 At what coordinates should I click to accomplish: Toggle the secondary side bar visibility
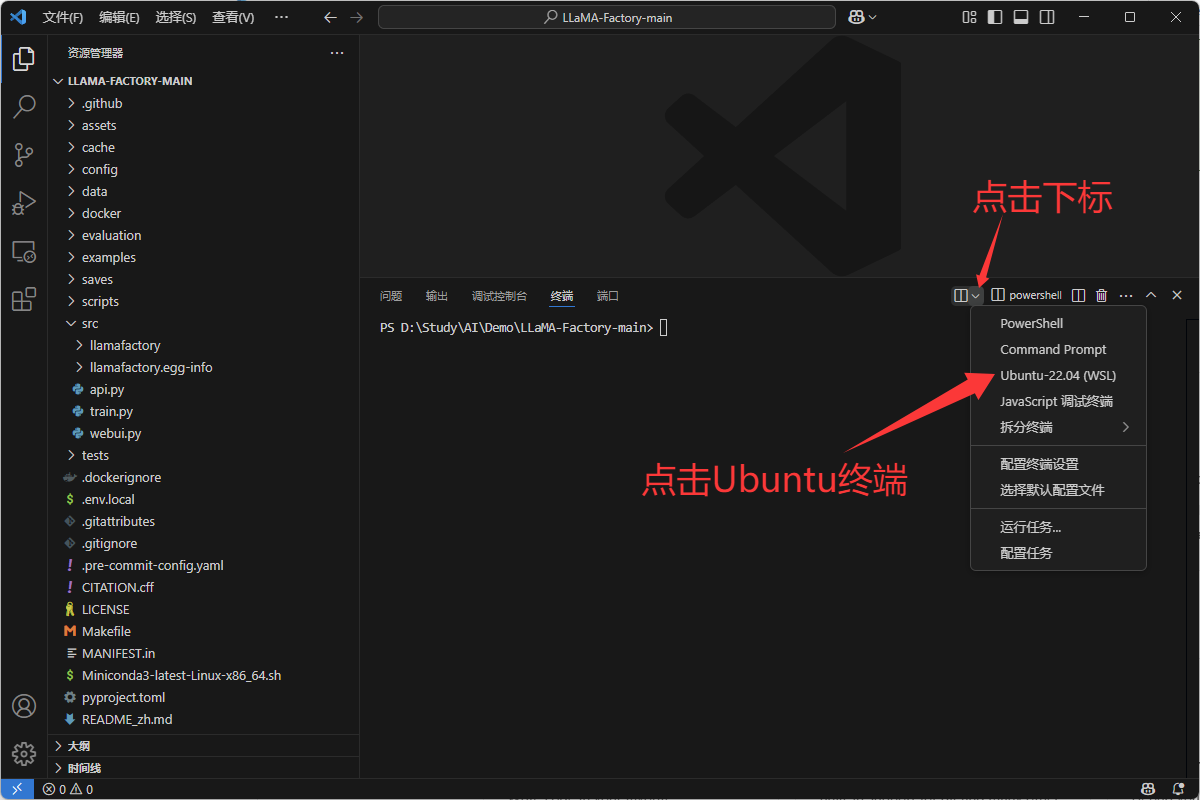tap(1047, 17)
